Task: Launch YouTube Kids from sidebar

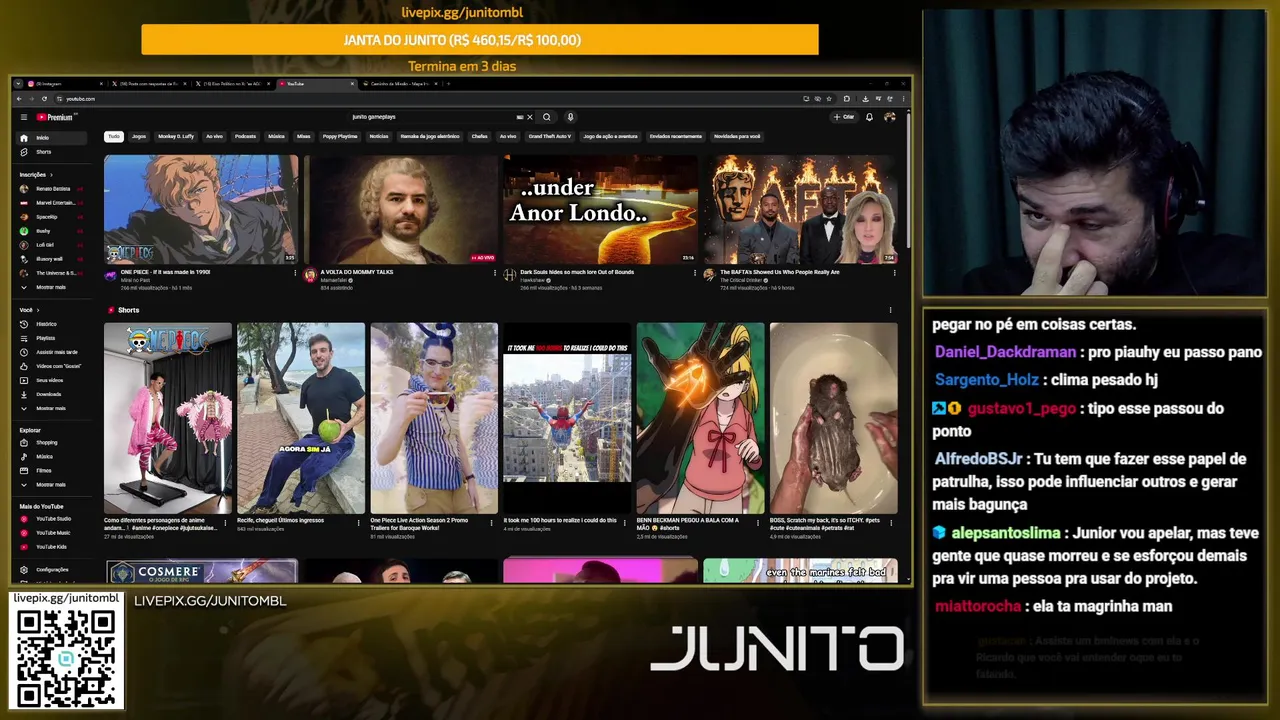Action: pyautogui.click(x=52, y=547)
